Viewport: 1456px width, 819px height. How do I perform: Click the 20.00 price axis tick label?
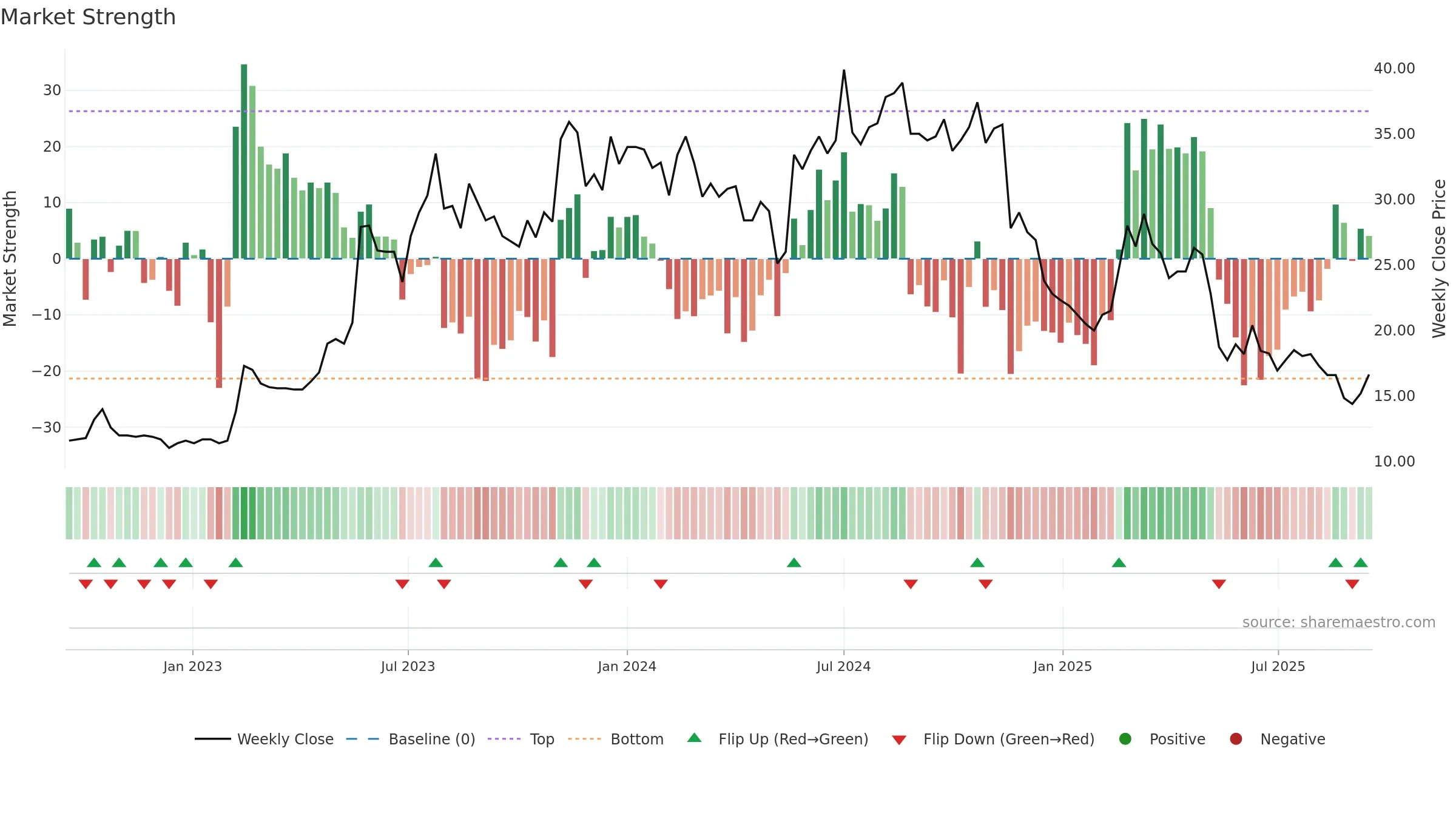(1395, 330)
